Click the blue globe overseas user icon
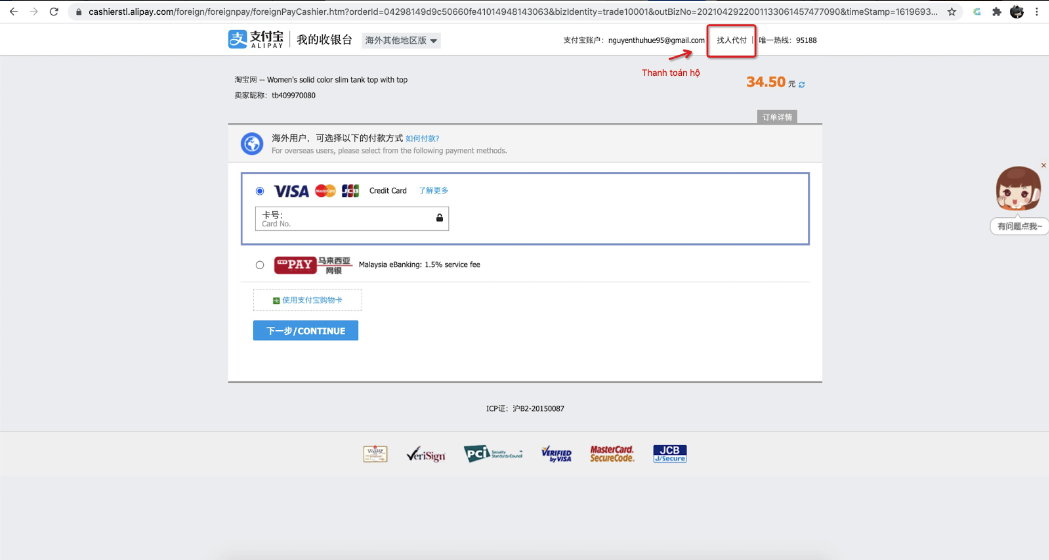This screenshot has height=560, width=1049. (x=252, y=143)
